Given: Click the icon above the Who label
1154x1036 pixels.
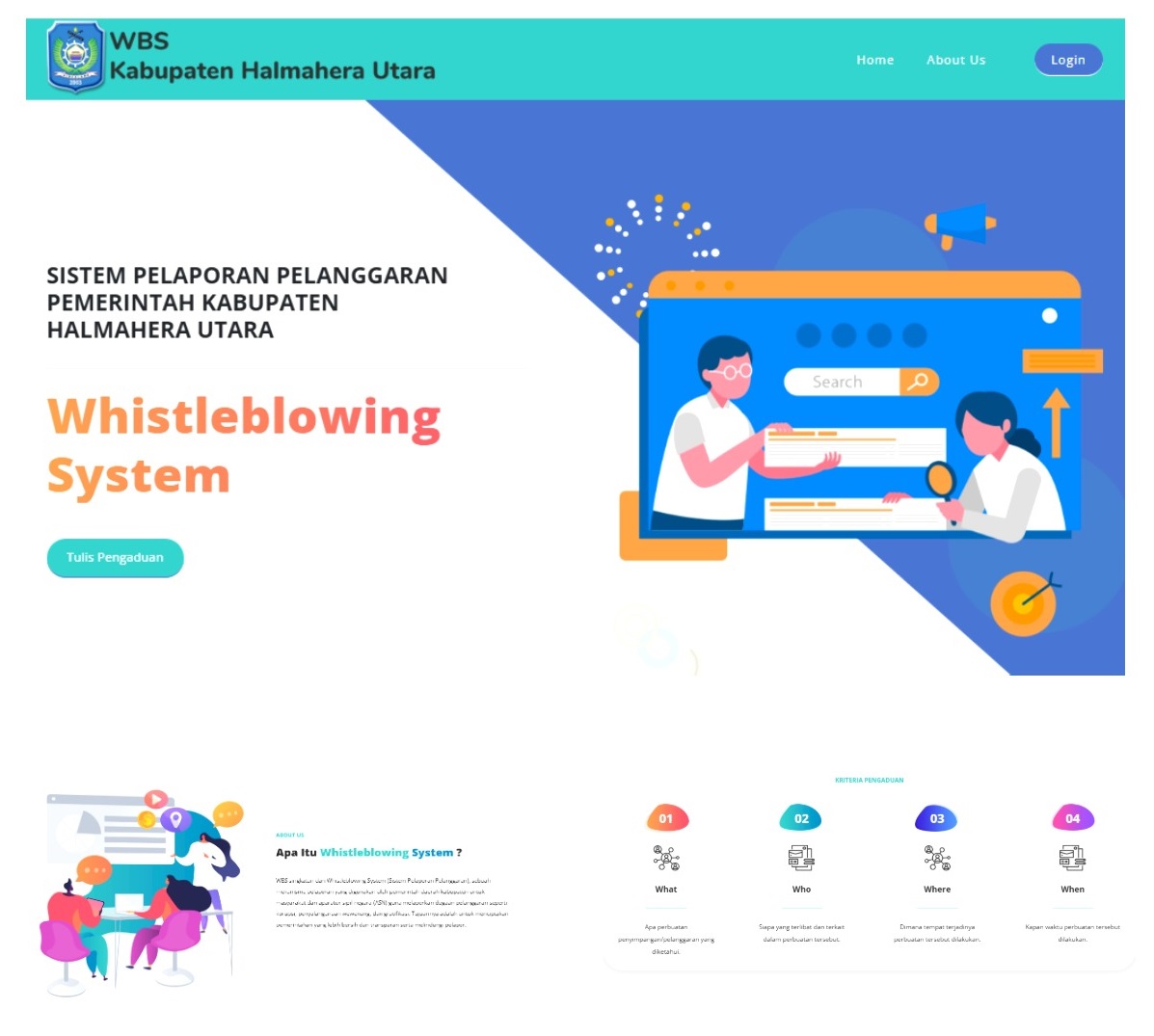Looking at the screenshot, I should tap(801, 858).
